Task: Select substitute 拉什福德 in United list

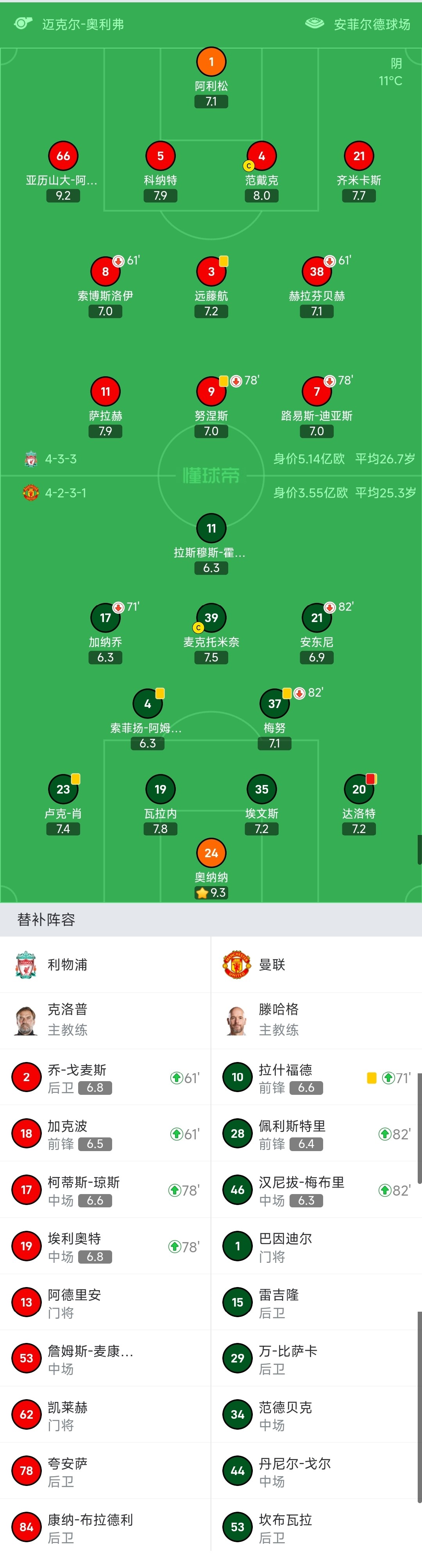Action: click(x=316, y=1077)
